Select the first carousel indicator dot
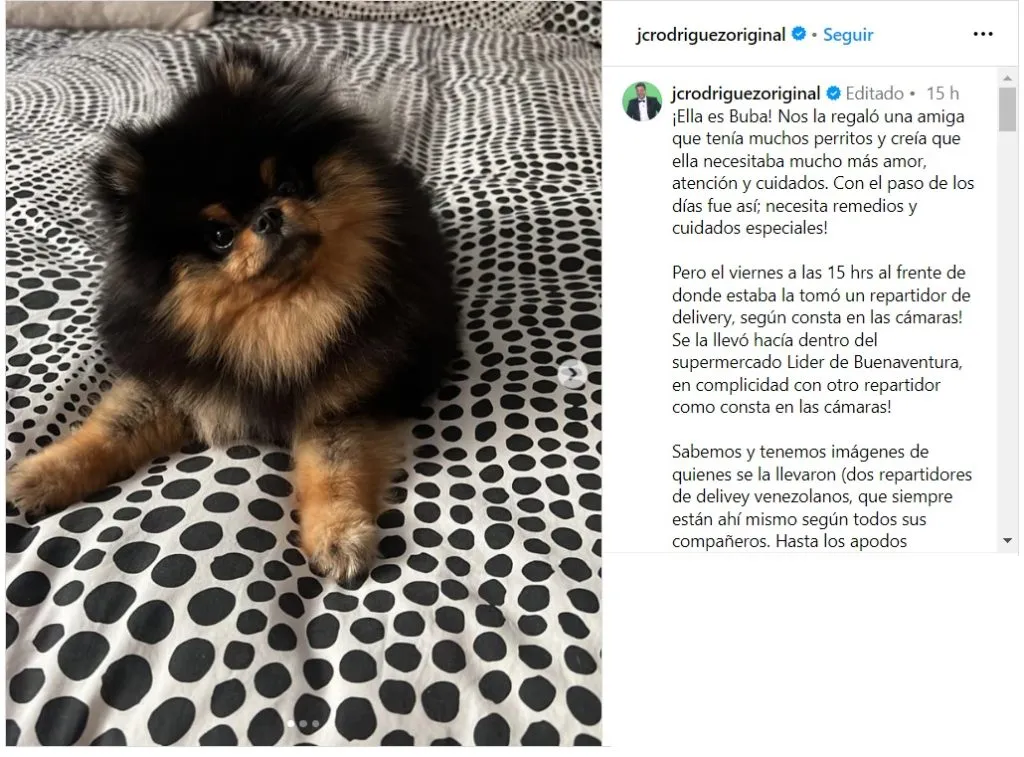This screenshot has height=757, width=1024. tap(291, 724)
